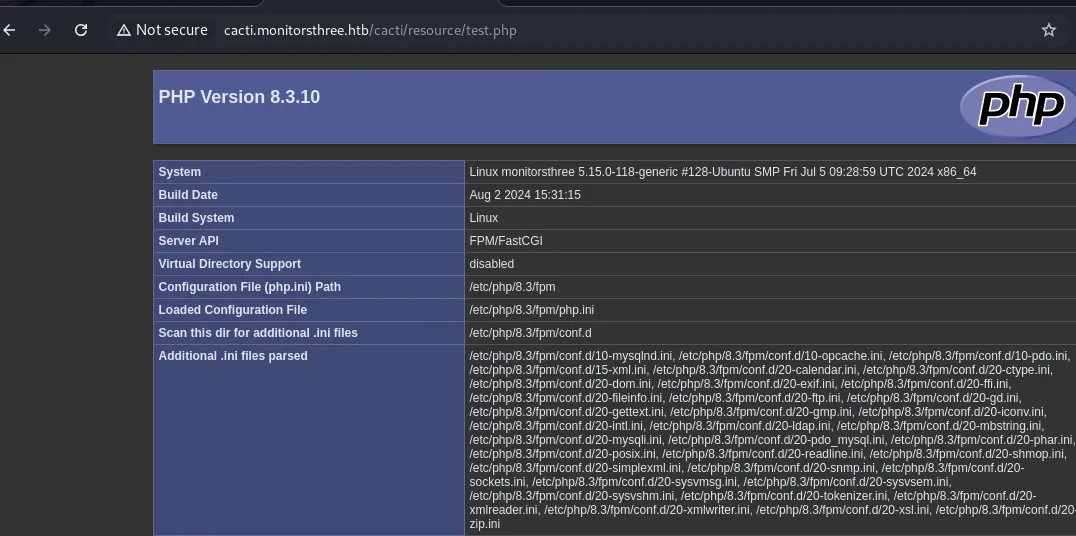Image resolution: width=1076 pixels, height=536 pixels.
Task: Select the disabled value
Action: click(491, 264)
